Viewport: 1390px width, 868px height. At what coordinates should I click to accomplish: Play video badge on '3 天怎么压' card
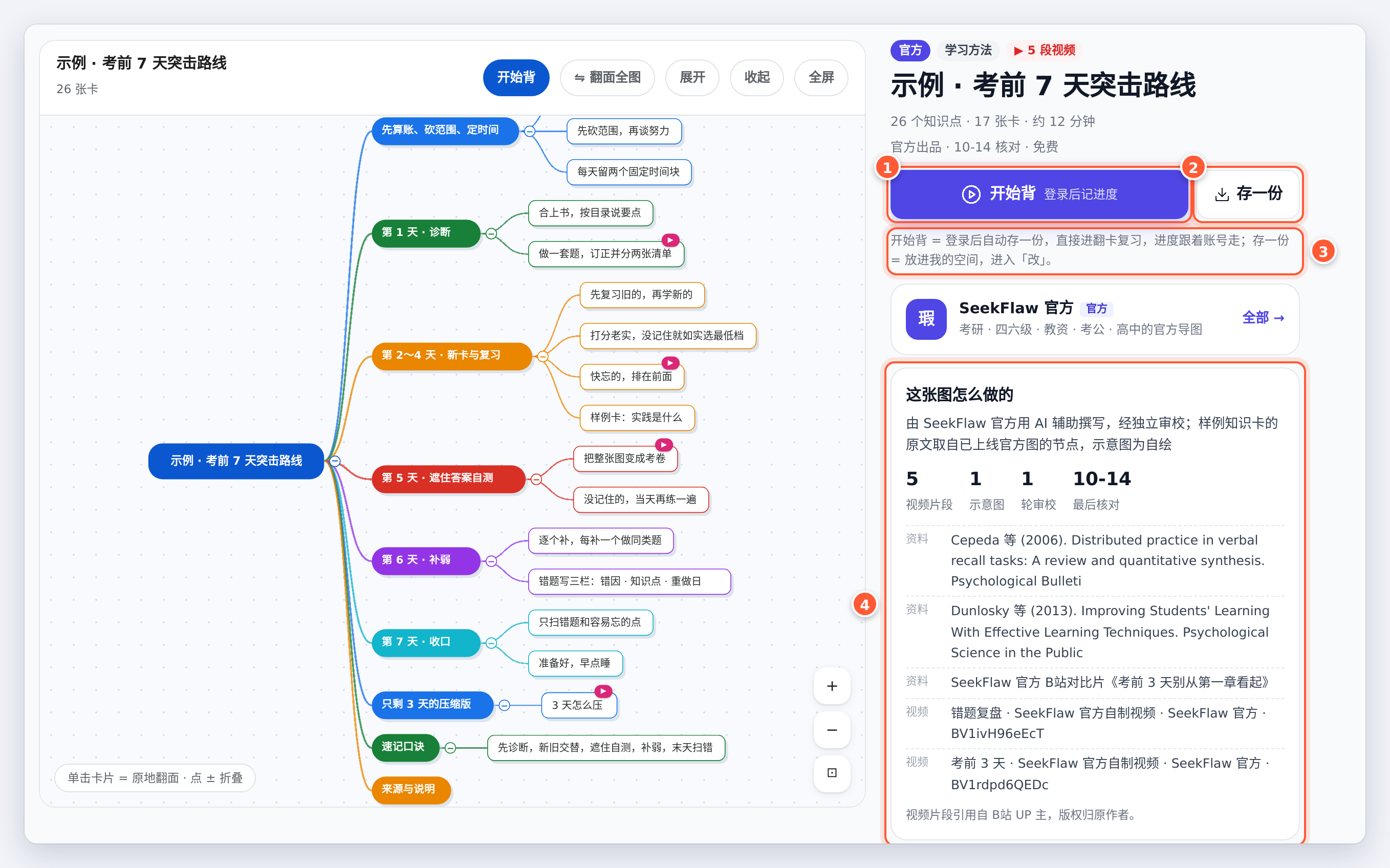(x=602, y=691)
